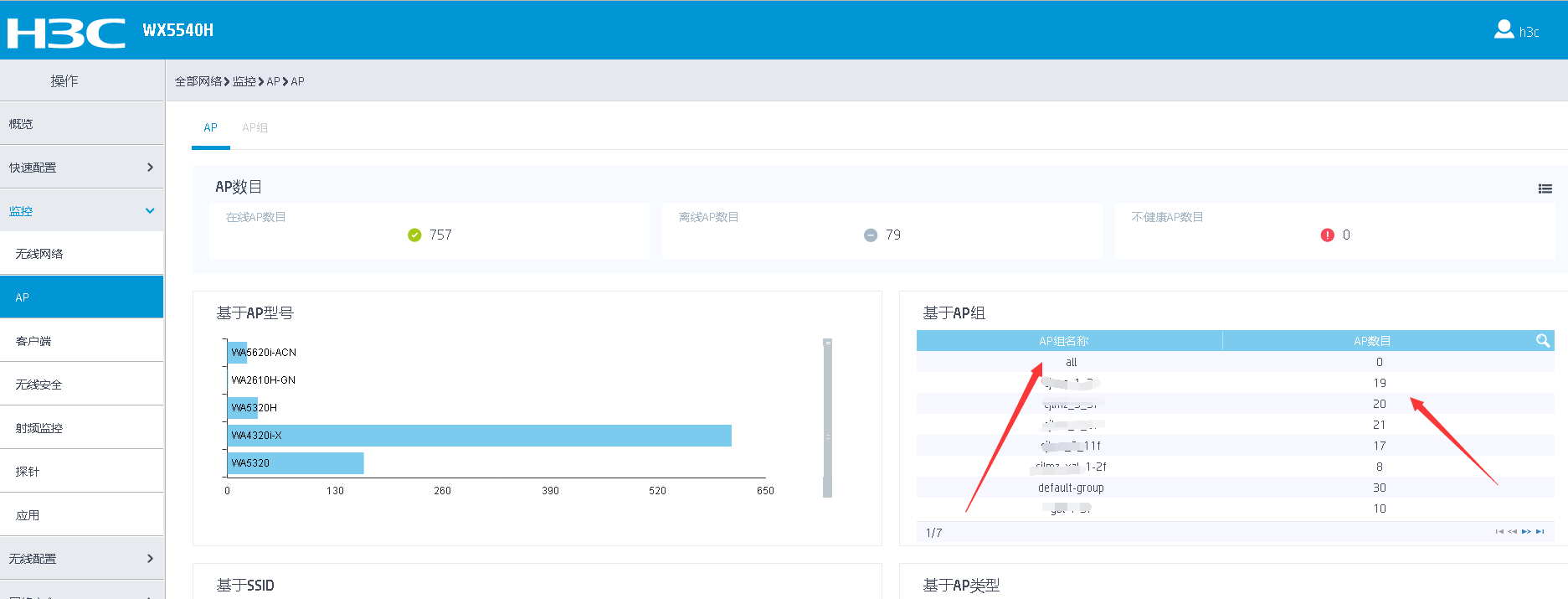
Task: Click the 基于AP型号 panel title
Action: 255,312
